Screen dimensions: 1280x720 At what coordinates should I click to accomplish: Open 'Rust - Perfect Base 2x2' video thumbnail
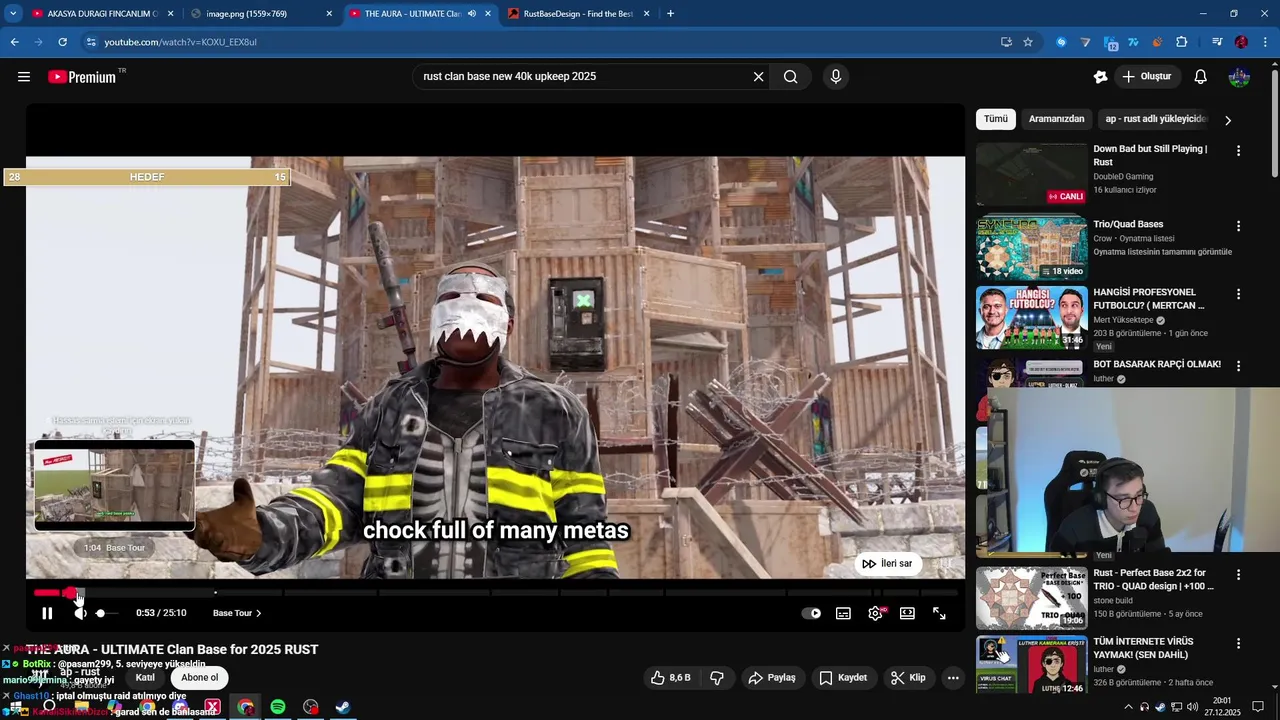coord(1031,598)
